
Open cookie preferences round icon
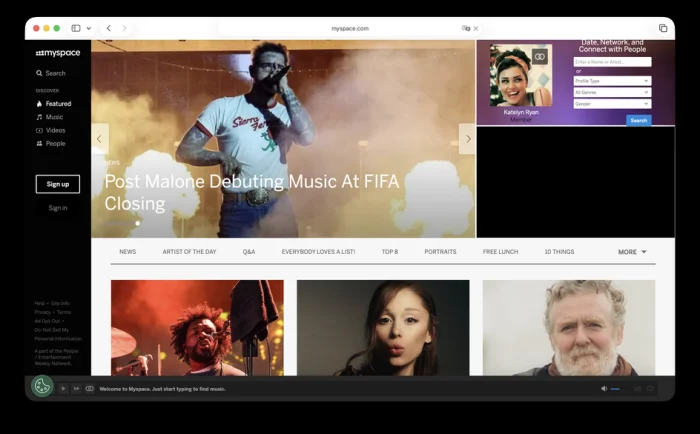click(x=42, y=386)
